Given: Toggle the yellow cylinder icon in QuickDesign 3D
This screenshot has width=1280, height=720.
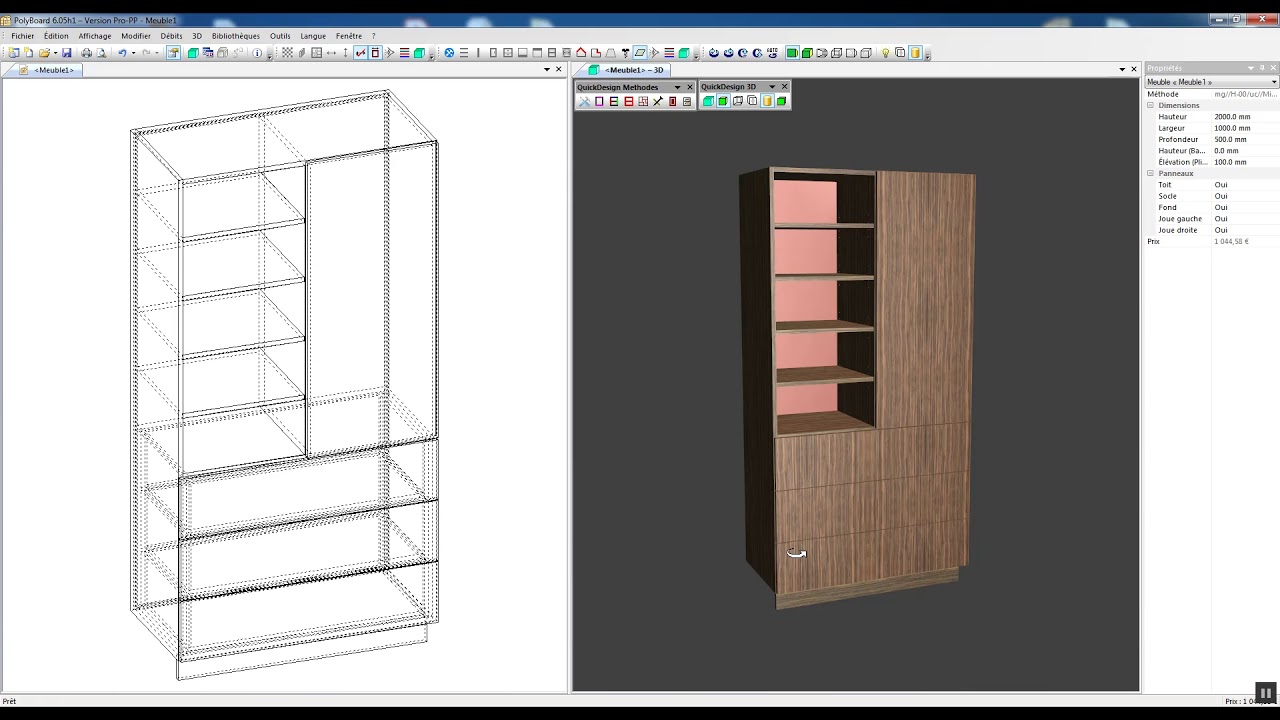Looking at the screenshot, I should tap(767, 101).
